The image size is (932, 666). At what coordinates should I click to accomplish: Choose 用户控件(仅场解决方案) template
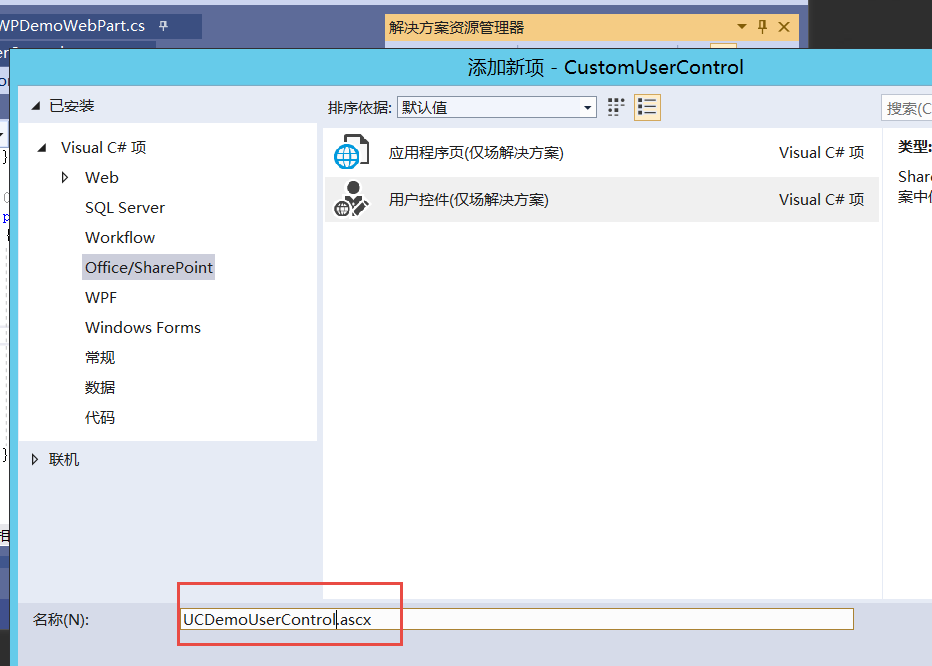click(601, 199)
